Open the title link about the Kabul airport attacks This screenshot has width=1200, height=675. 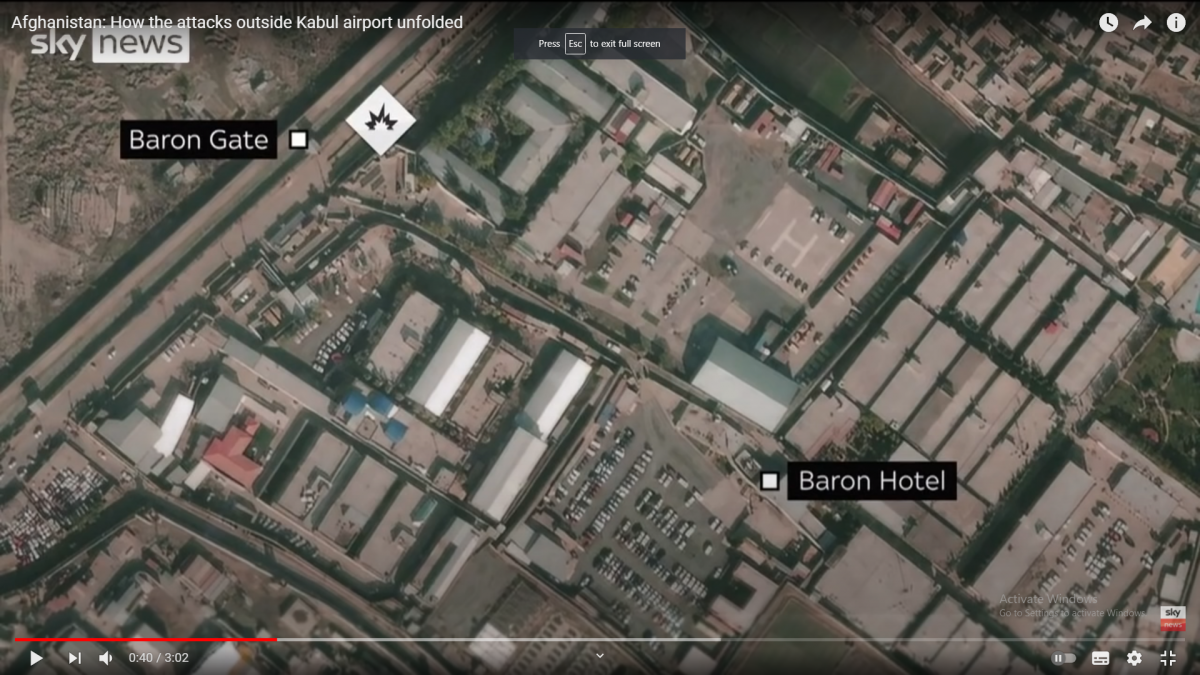coord(237,22)
